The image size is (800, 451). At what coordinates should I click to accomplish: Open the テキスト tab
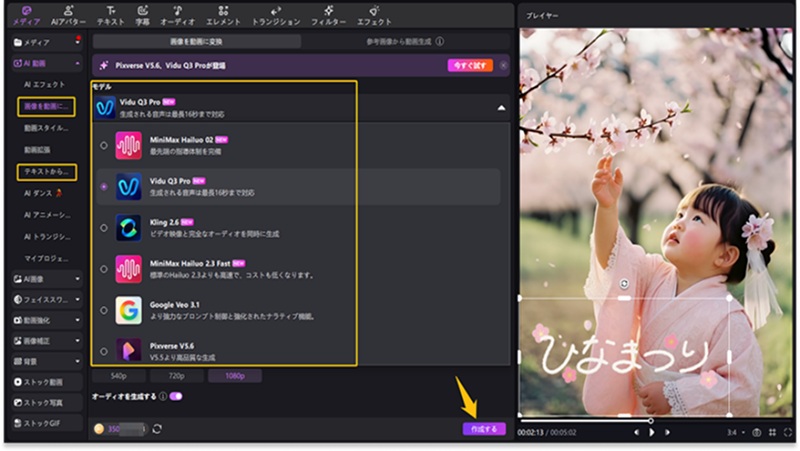tap(111, 16)
